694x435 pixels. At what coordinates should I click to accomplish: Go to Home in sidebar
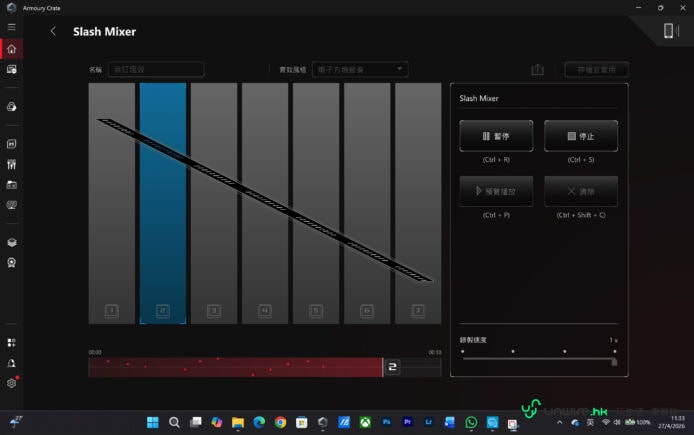12,49
